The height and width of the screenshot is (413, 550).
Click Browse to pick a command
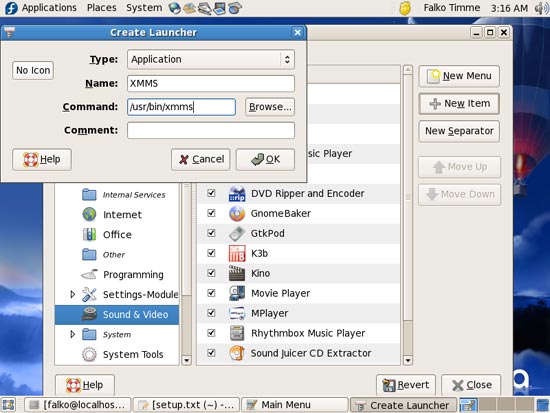(x=270, y=107)
